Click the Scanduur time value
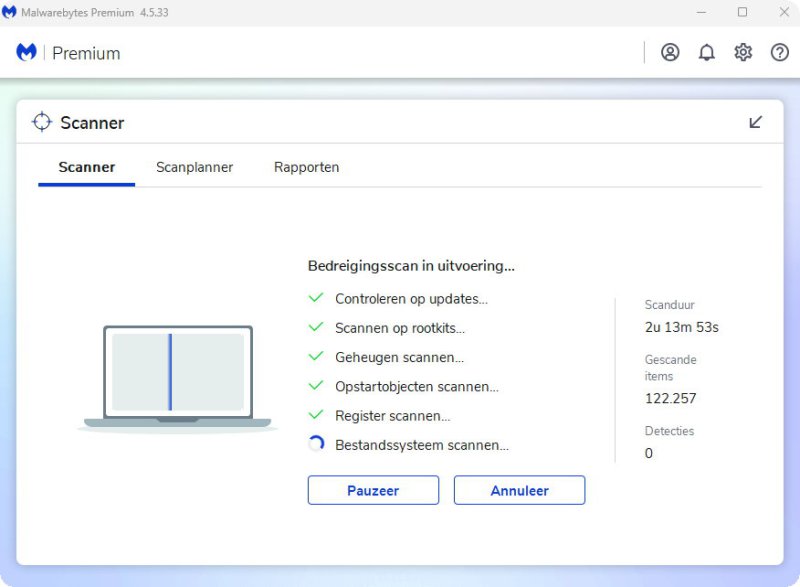 pyautogui.click(x=682, y=327)
